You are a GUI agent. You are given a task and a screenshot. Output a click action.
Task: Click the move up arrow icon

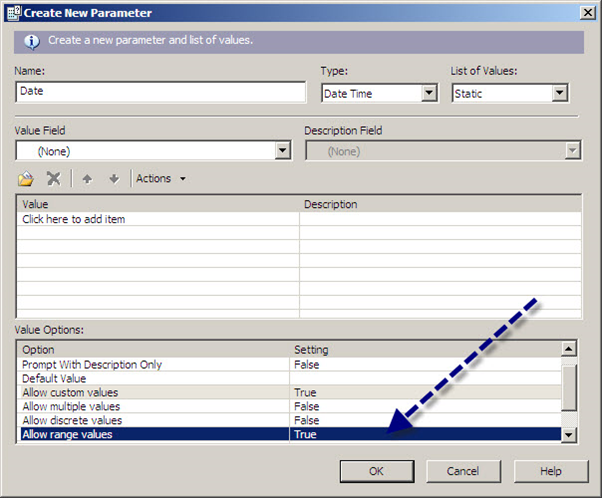87,179
